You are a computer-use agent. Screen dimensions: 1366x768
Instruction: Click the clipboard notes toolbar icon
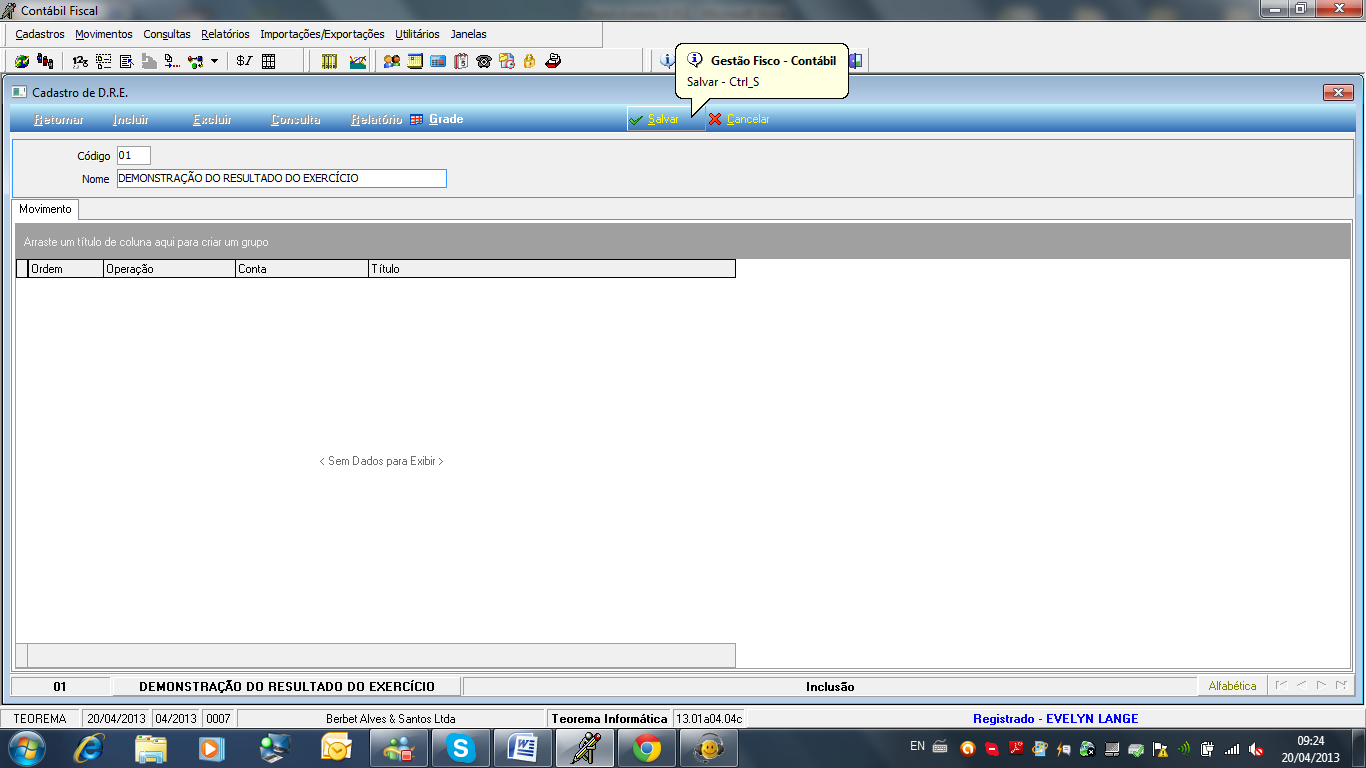tap(461, 61)
